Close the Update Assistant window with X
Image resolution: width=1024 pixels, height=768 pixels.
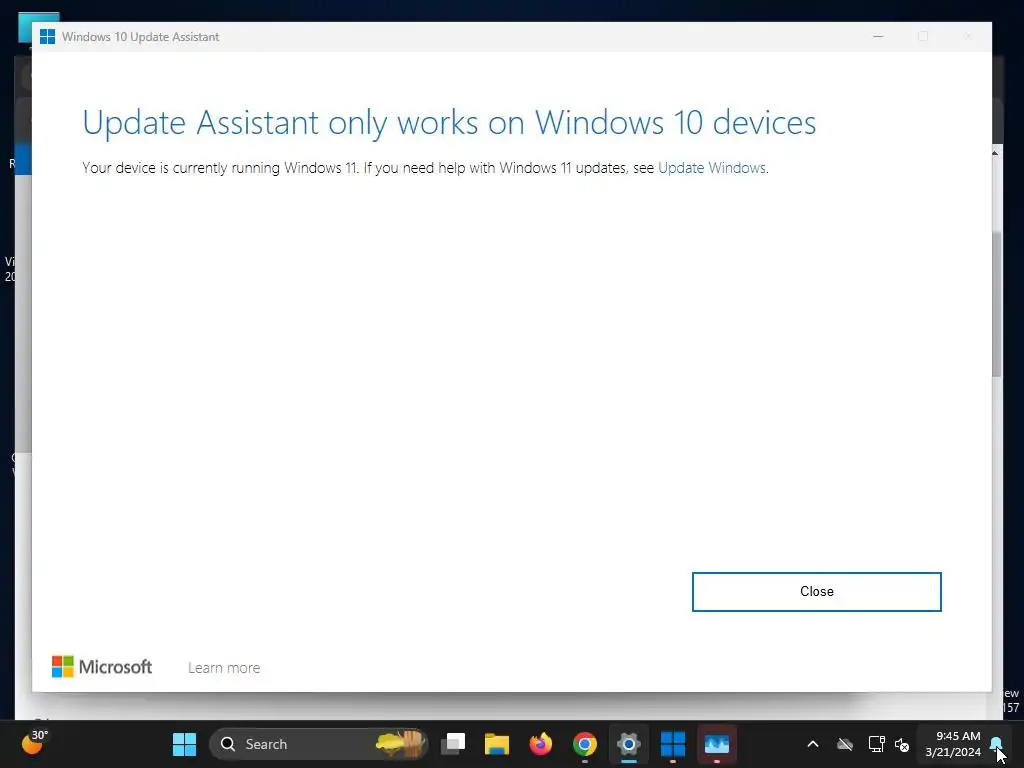click(x=968, y=37)
